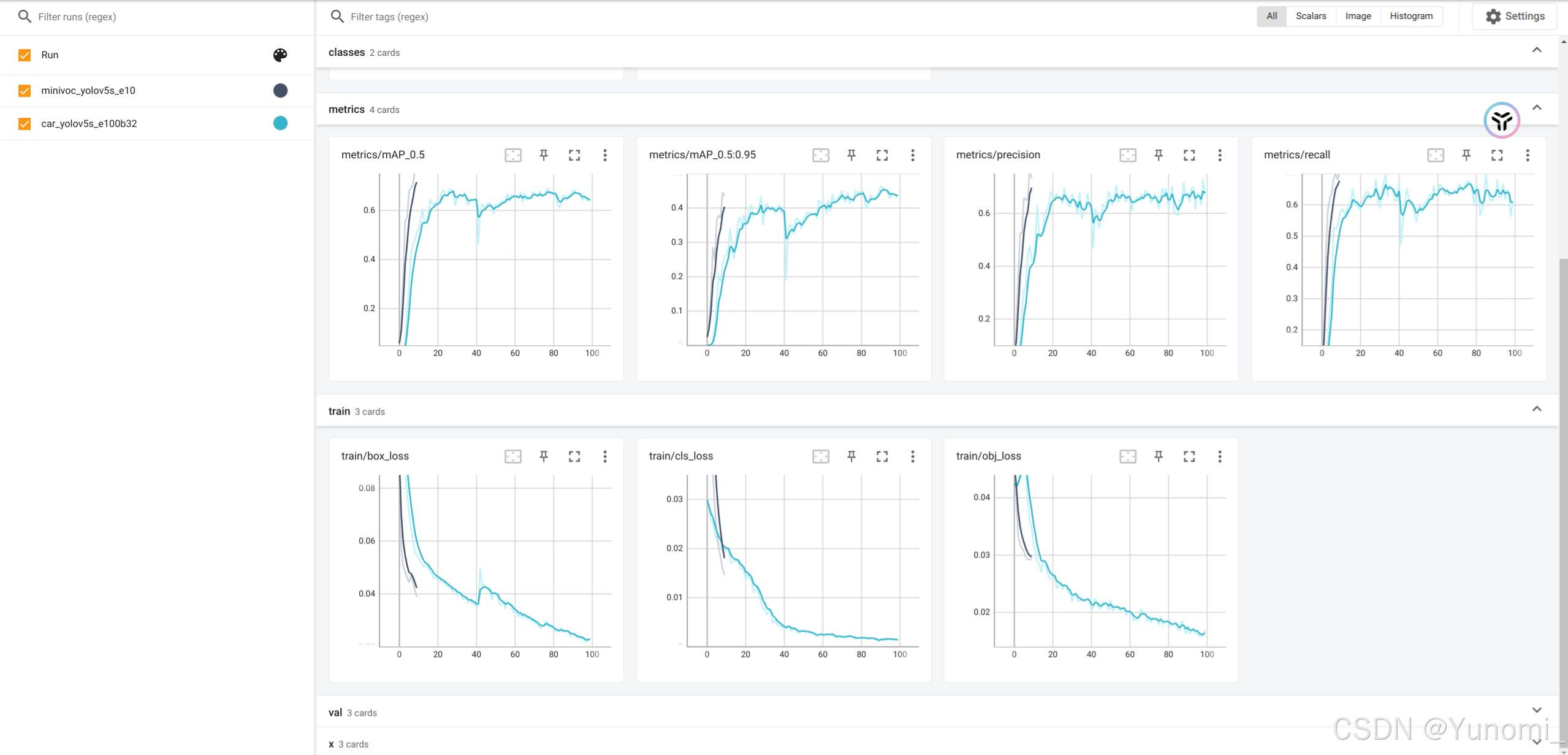The height and width of the screenshot is (755, 1568).
Task: Expand train/obj_loss chart to fullscreen
Action: tap(1189, 456)
